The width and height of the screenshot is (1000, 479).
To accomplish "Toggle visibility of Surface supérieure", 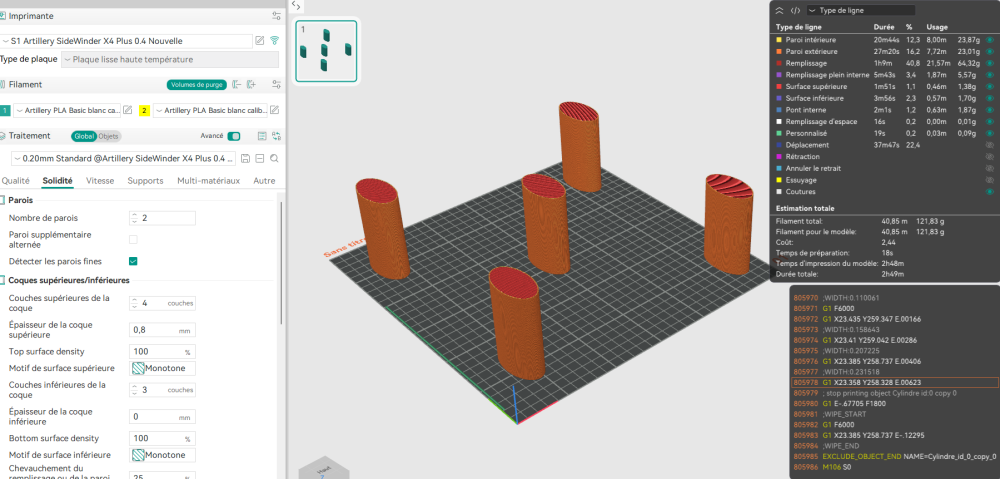I will 990,86.
